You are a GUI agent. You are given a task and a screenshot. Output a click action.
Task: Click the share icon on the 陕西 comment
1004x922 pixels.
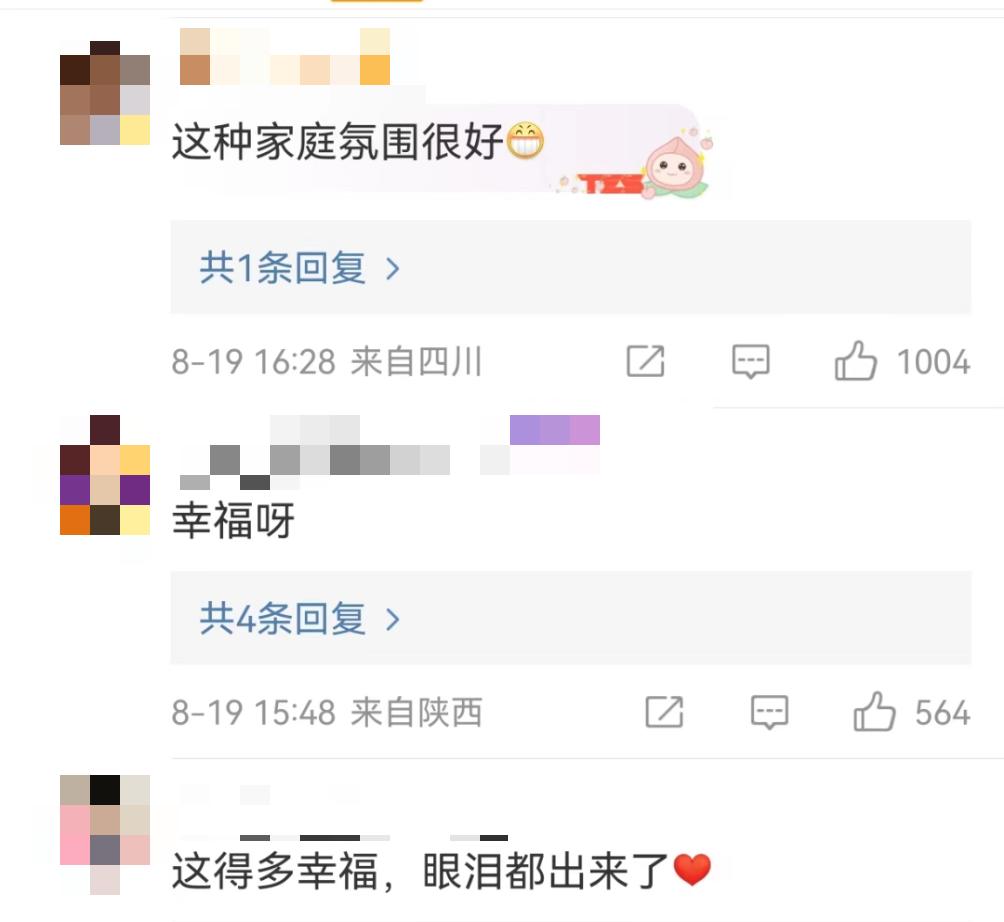664,712
